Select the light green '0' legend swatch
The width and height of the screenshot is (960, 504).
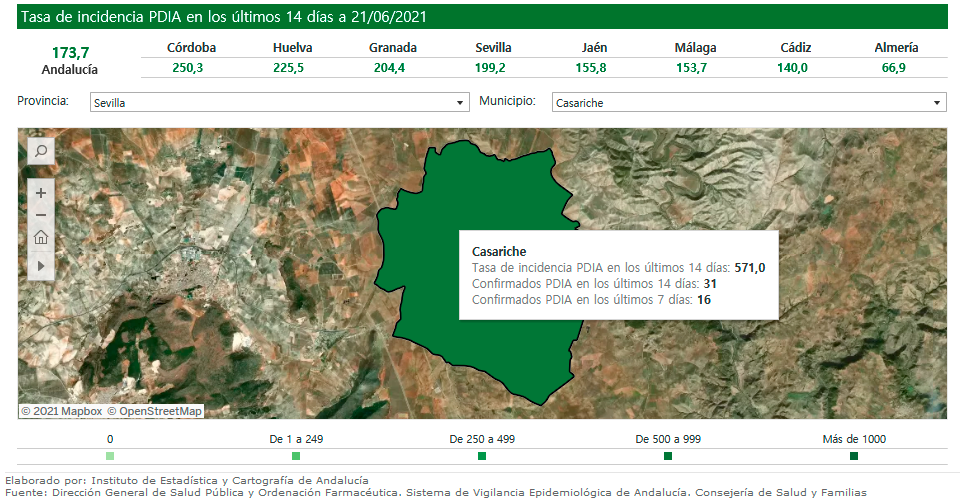click(x=110, y=456)
